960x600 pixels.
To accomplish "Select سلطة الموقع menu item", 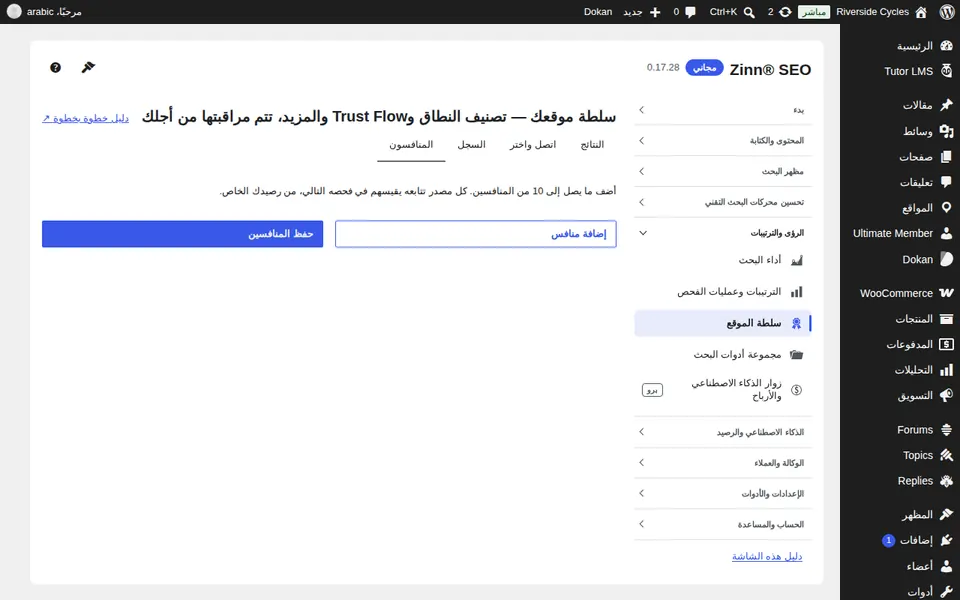I will tap(723, 323).
